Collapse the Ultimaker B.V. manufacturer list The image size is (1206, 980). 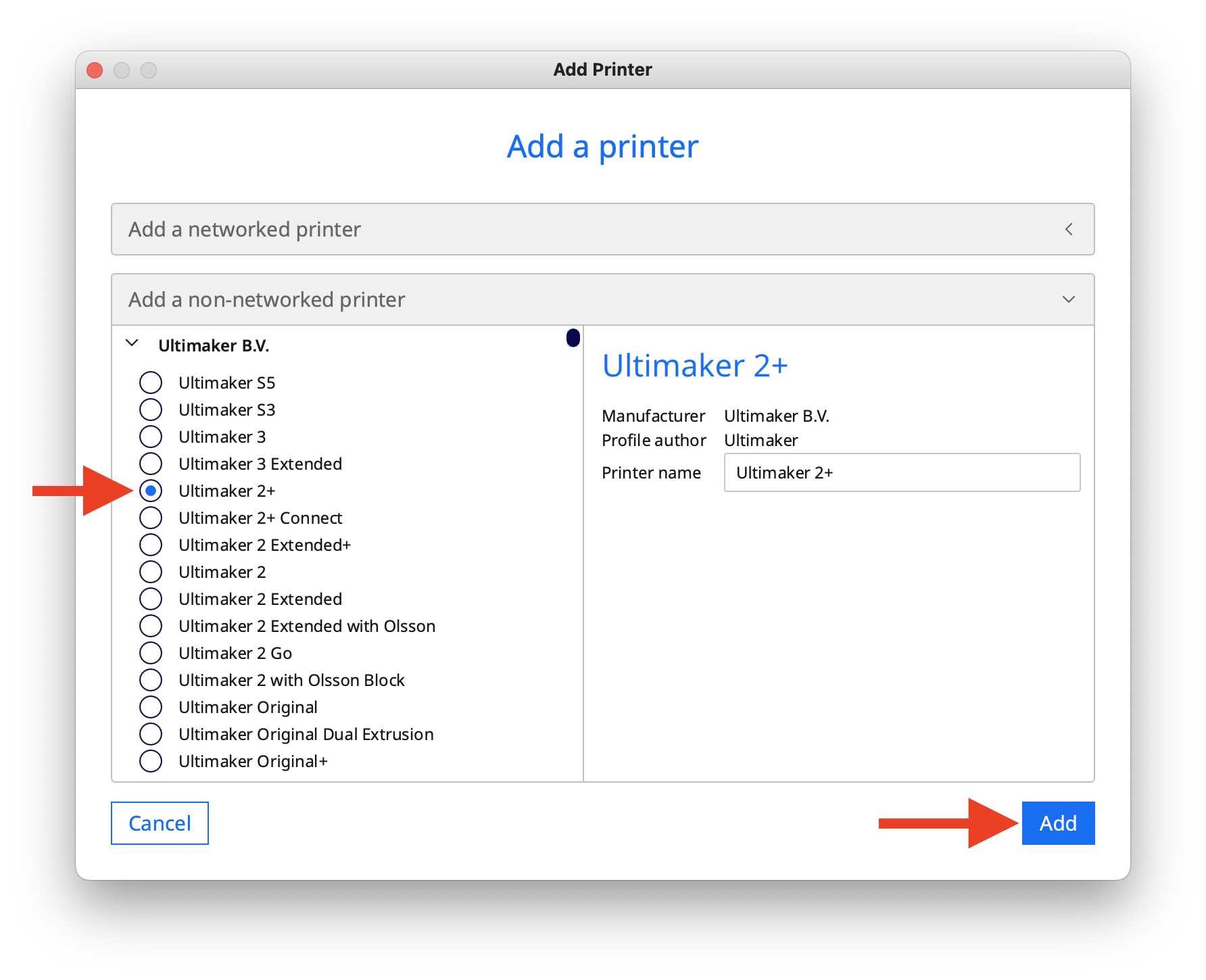131,343
